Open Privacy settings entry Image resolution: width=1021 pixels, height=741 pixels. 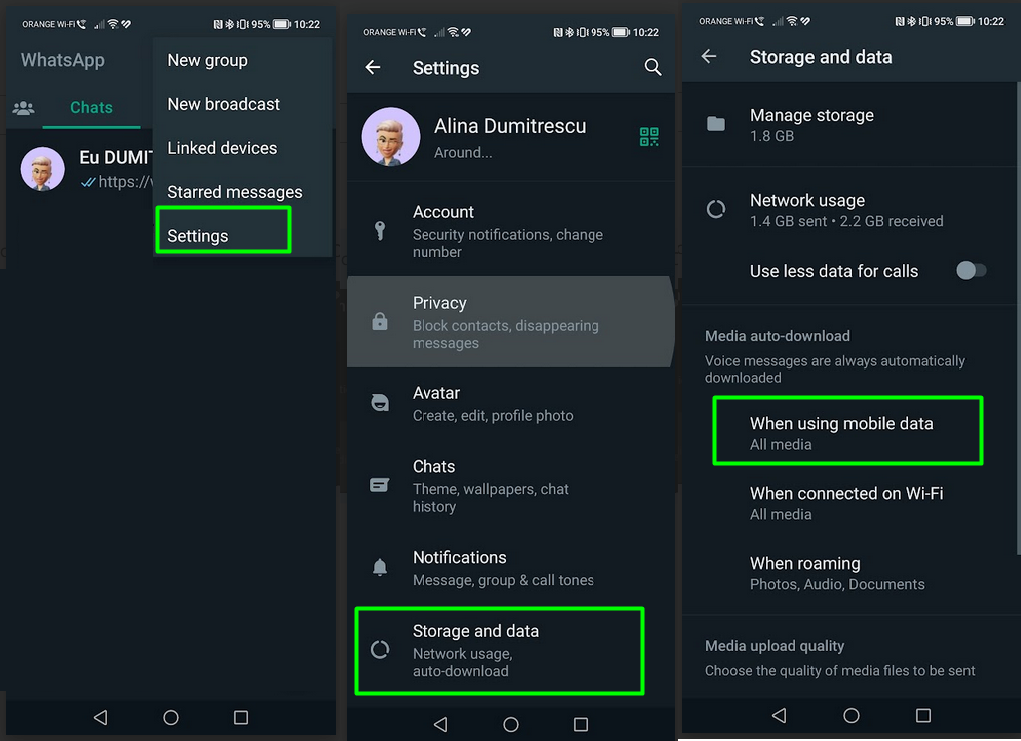(x=510, y=322)
